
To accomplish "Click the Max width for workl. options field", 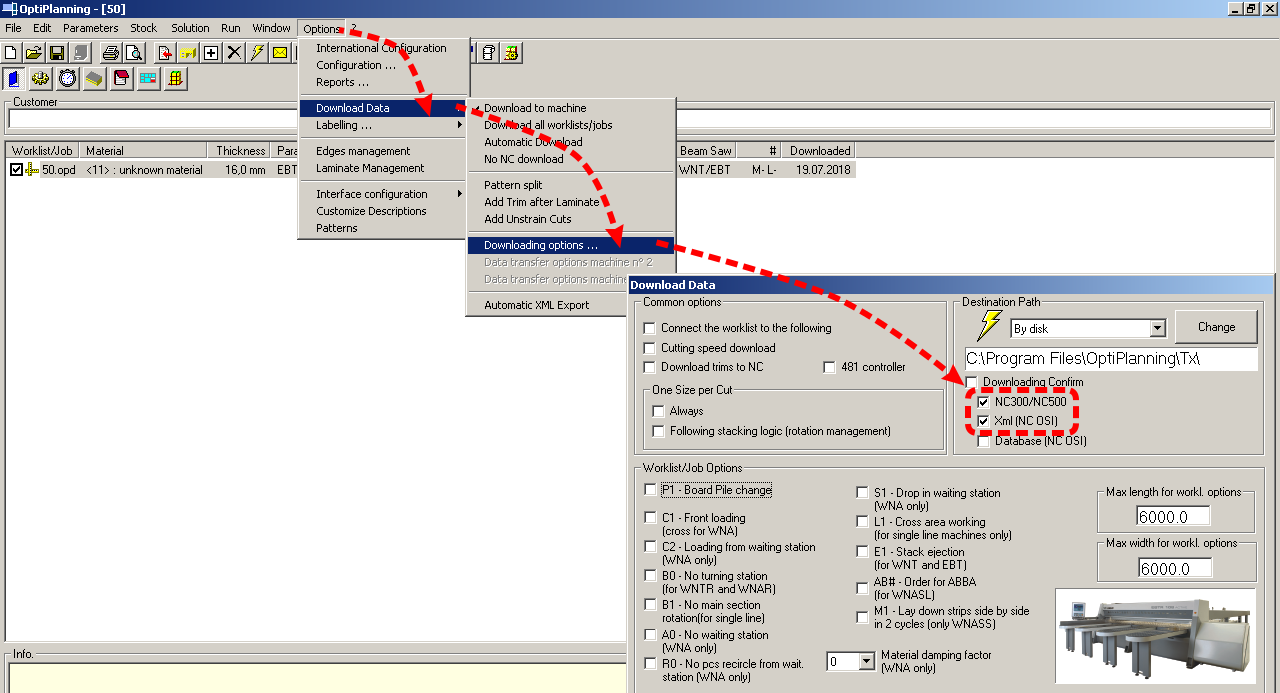I will click(x=1174, y=568).
